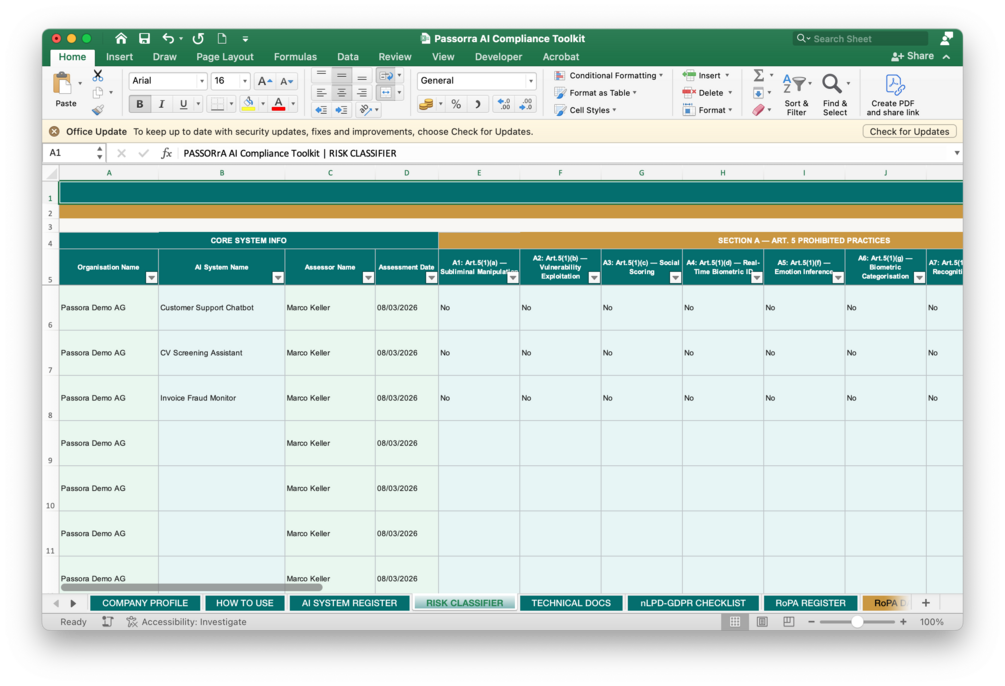Viewport: 1005px width, 686px height.
Task: Create PDF and share link
Action: [893, 95]
